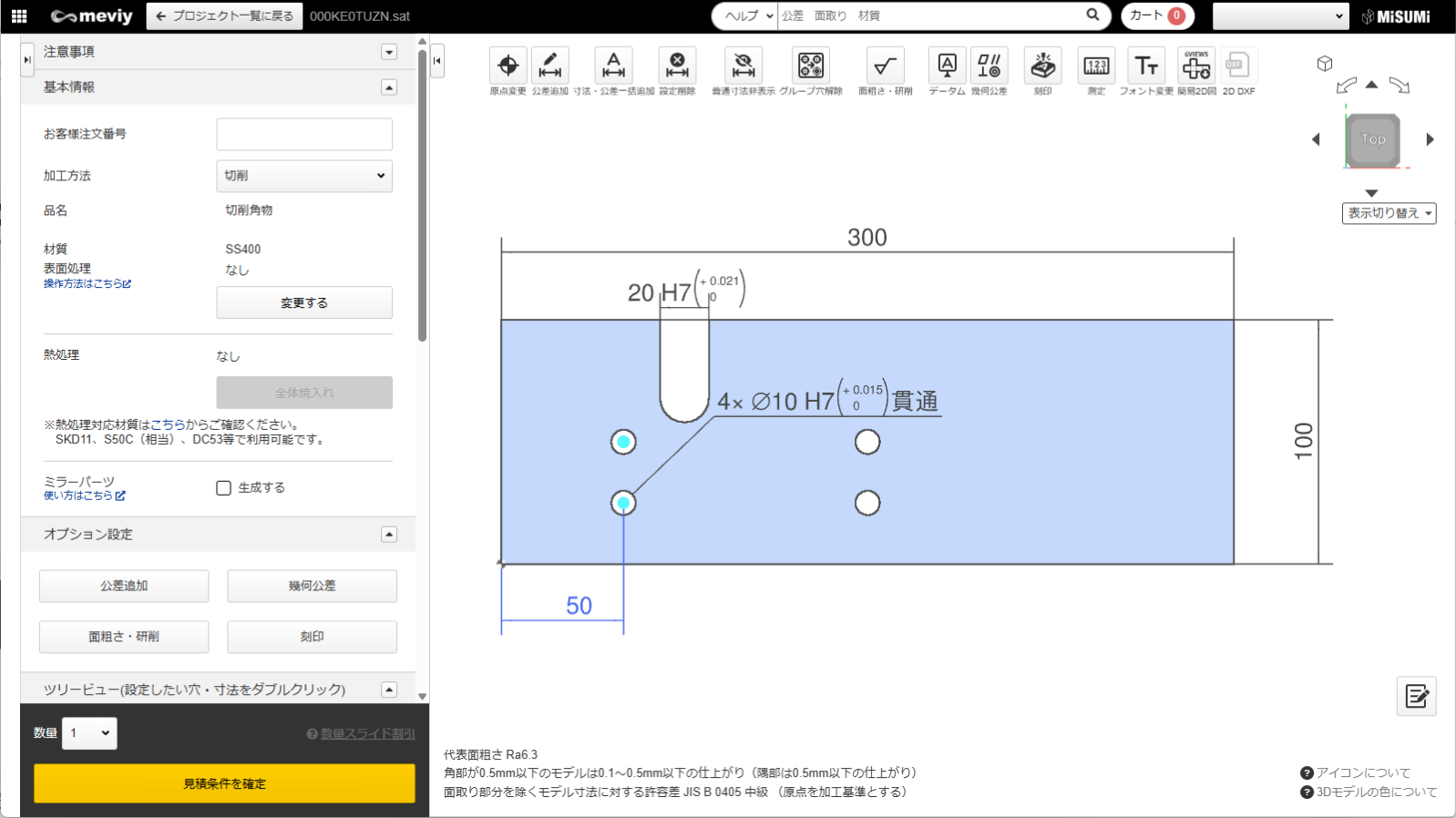Click the 刻印 engraving toolbar icon
This screenshot has width=1456, height=818.
point(1042,66)
